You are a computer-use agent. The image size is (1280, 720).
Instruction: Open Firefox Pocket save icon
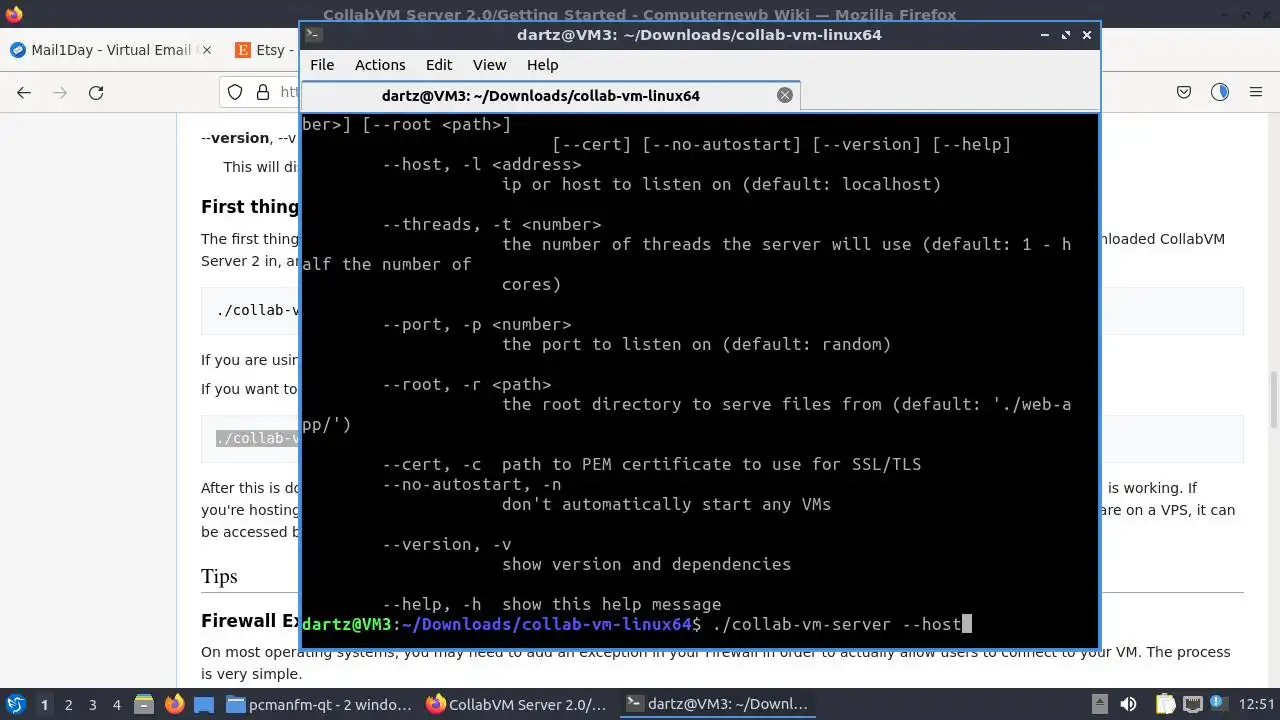click(x=1184, y=92)
